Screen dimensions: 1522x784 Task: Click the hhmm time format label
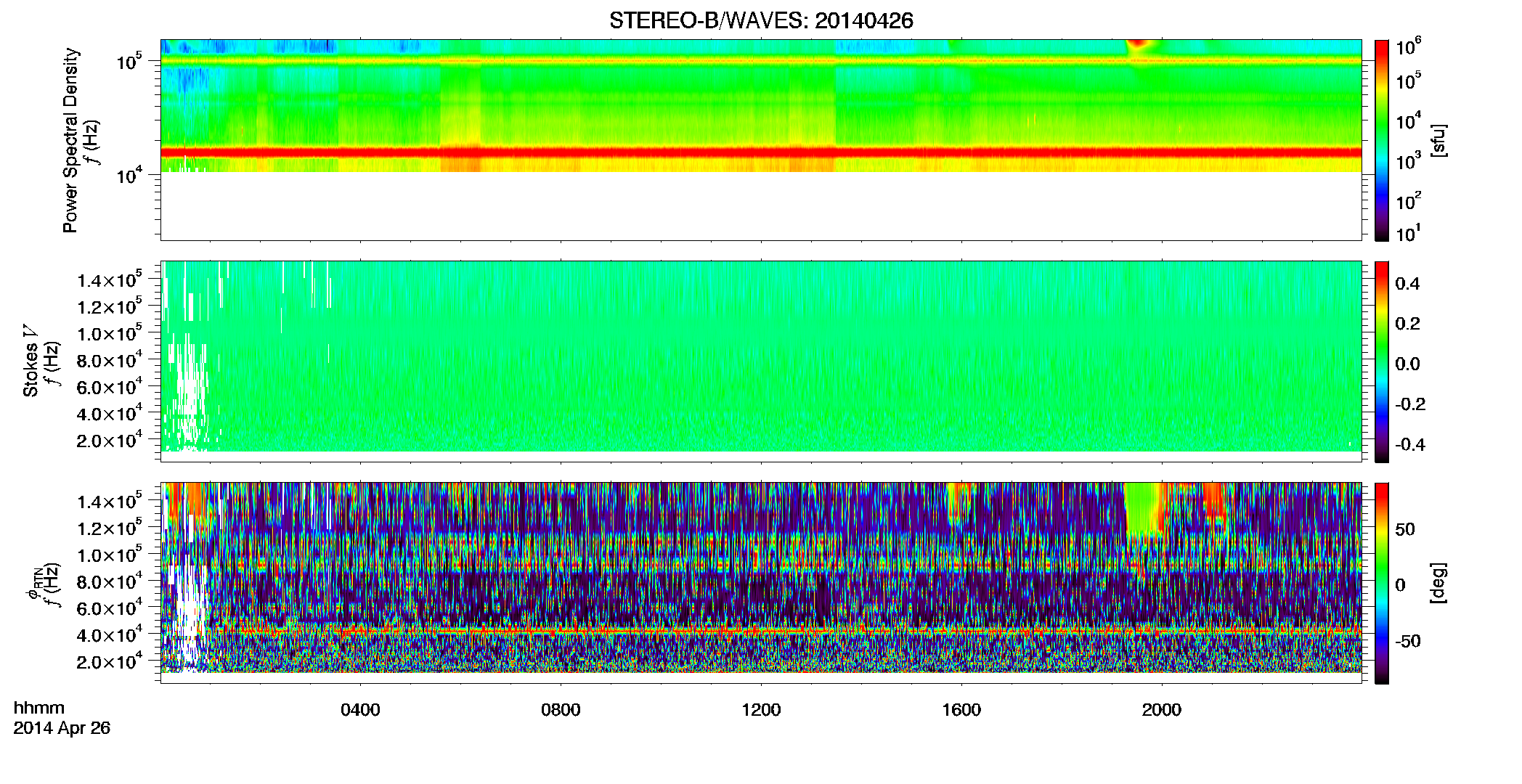[39, 709]
